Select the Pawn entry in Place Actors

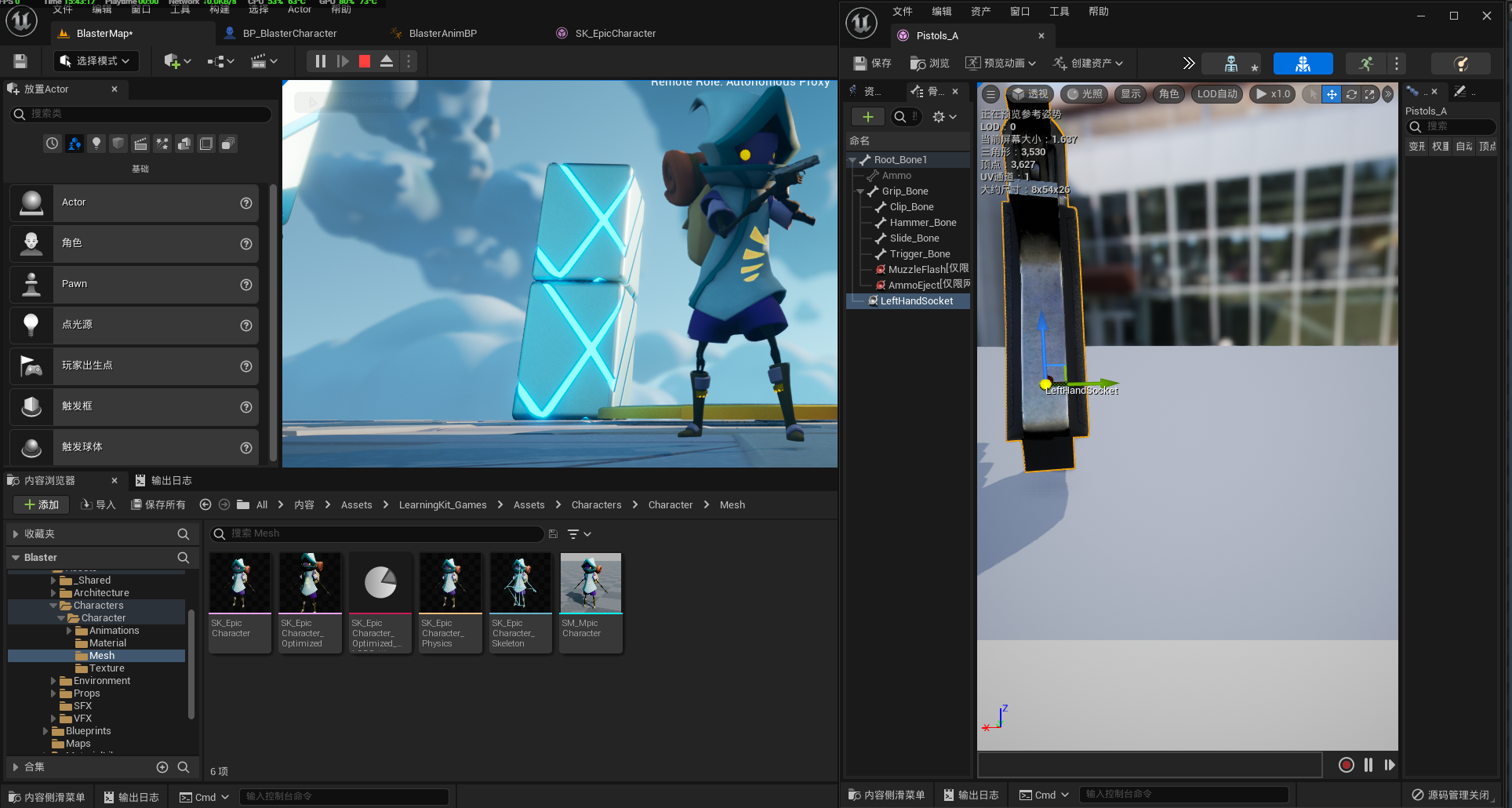[134, 284]
